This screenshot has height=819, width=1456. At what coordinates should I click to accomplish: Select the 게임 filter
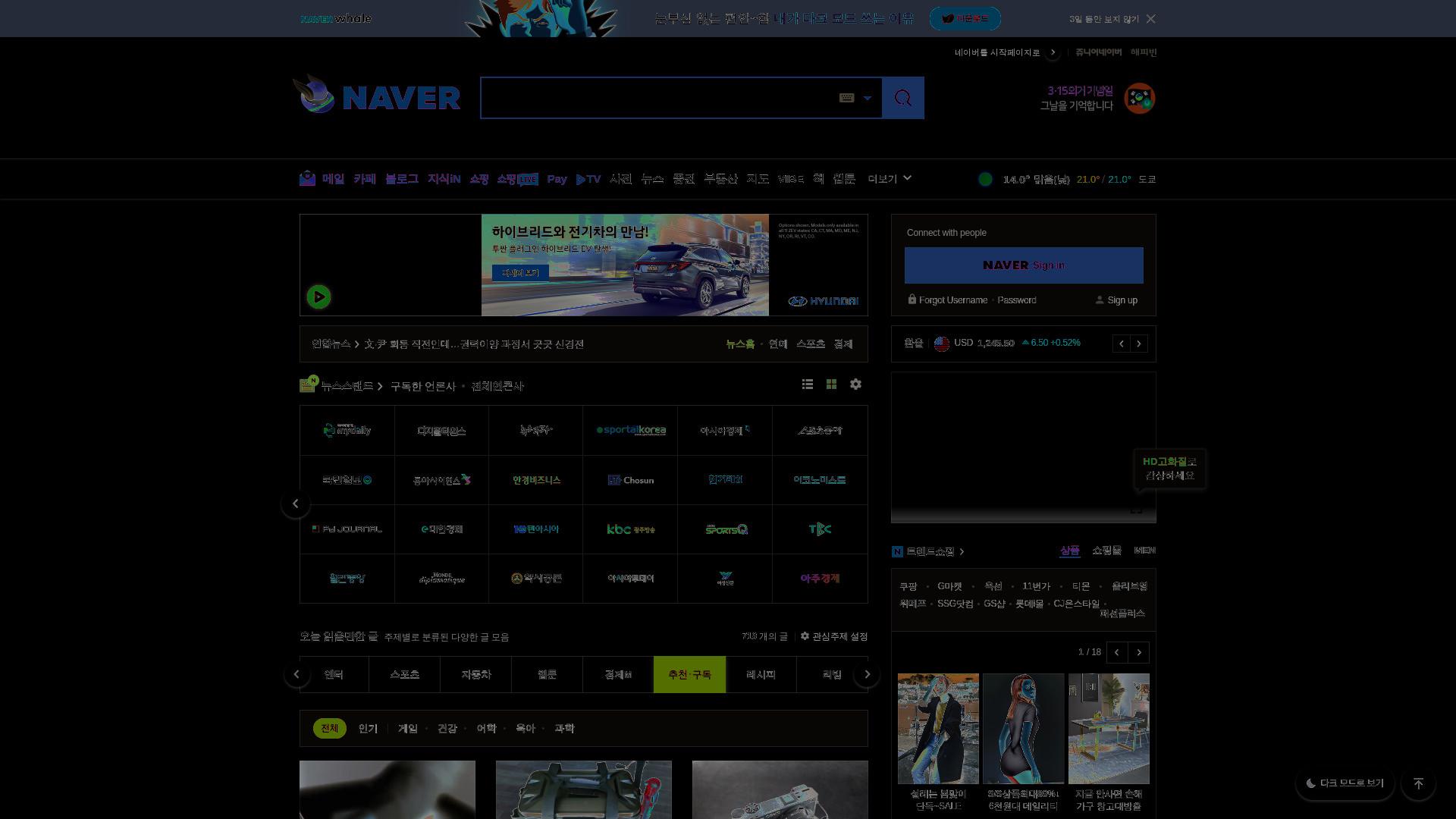click(408, 728)
